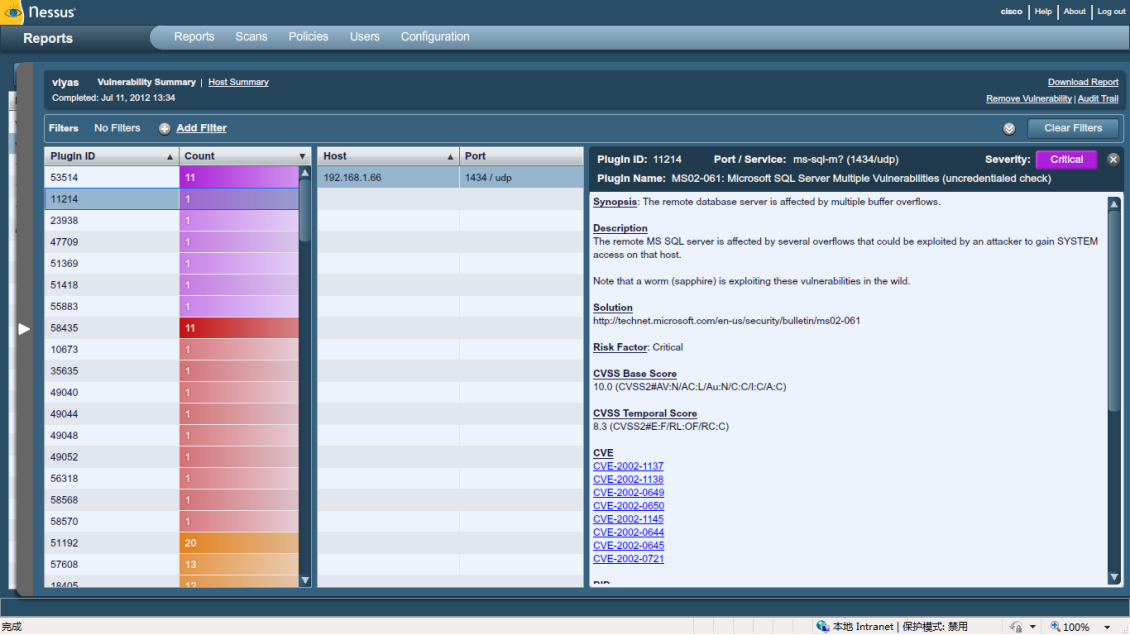The height and width of the screenshot is (635, 1130).
Task: Click the Critical severity badge
Action: click(1066, 159)
